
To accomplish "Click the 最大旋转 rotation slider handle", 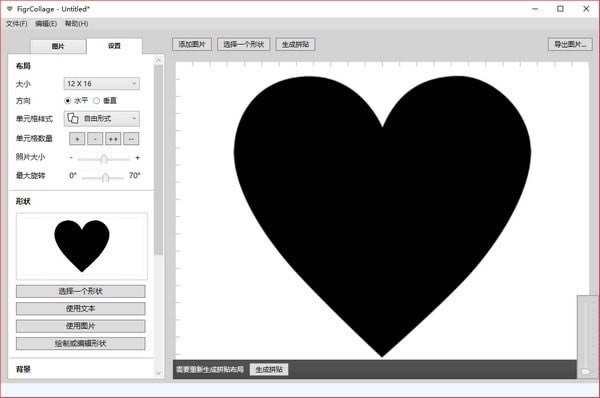I will click(106, 177).
